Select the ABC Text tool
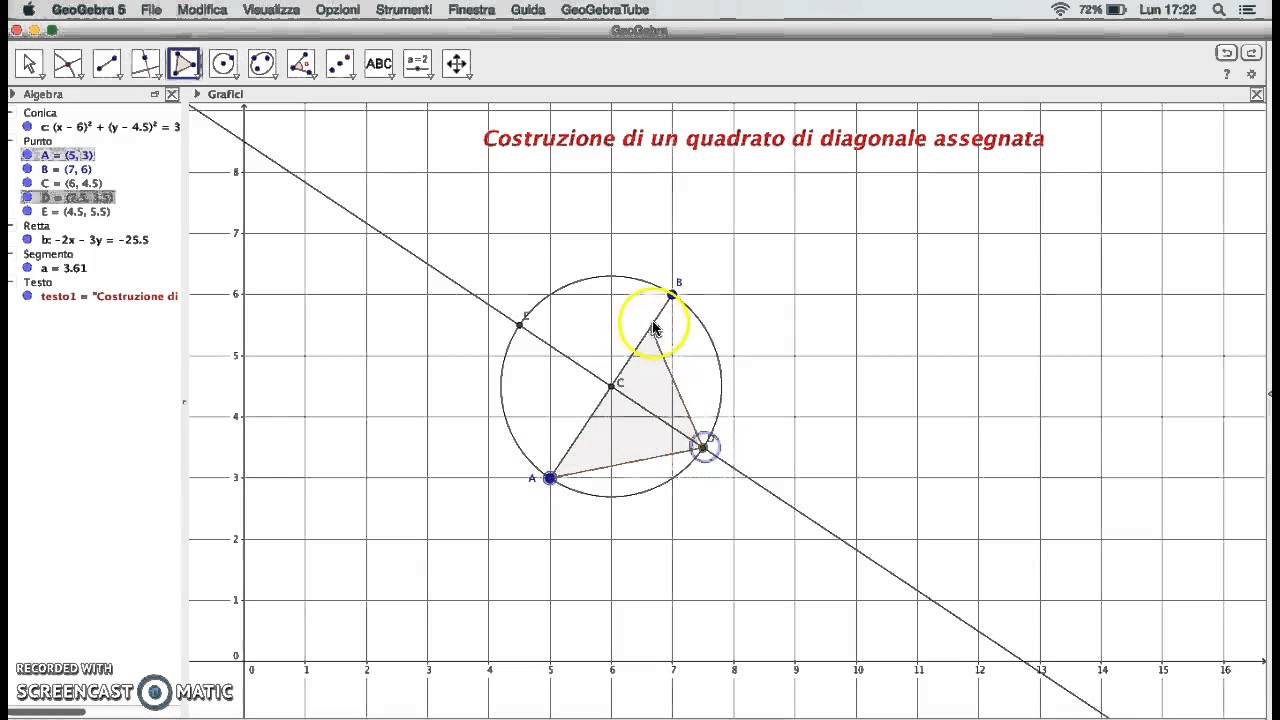This screenshot has width=1280, height=720. [x=380, y=64]
